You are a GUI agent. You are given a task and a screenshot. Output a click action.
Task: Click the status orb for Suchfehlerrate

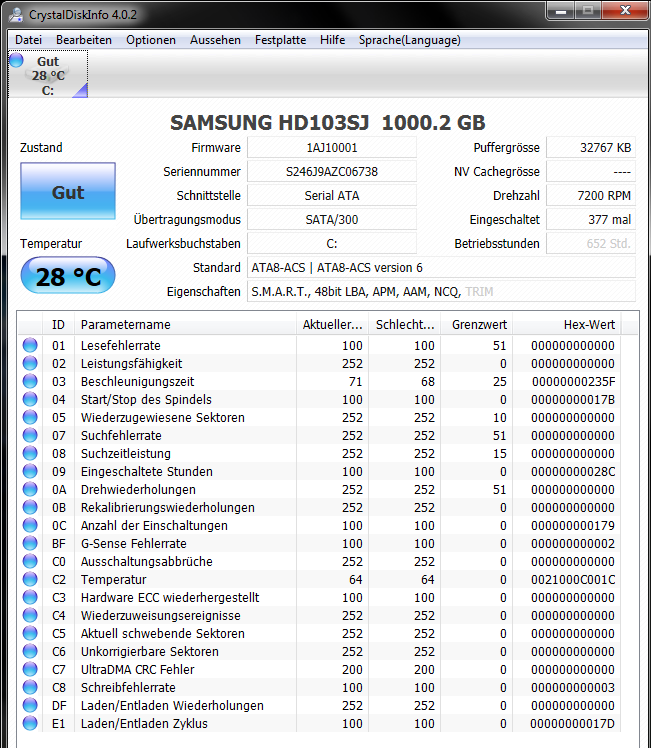click(30, 435)
